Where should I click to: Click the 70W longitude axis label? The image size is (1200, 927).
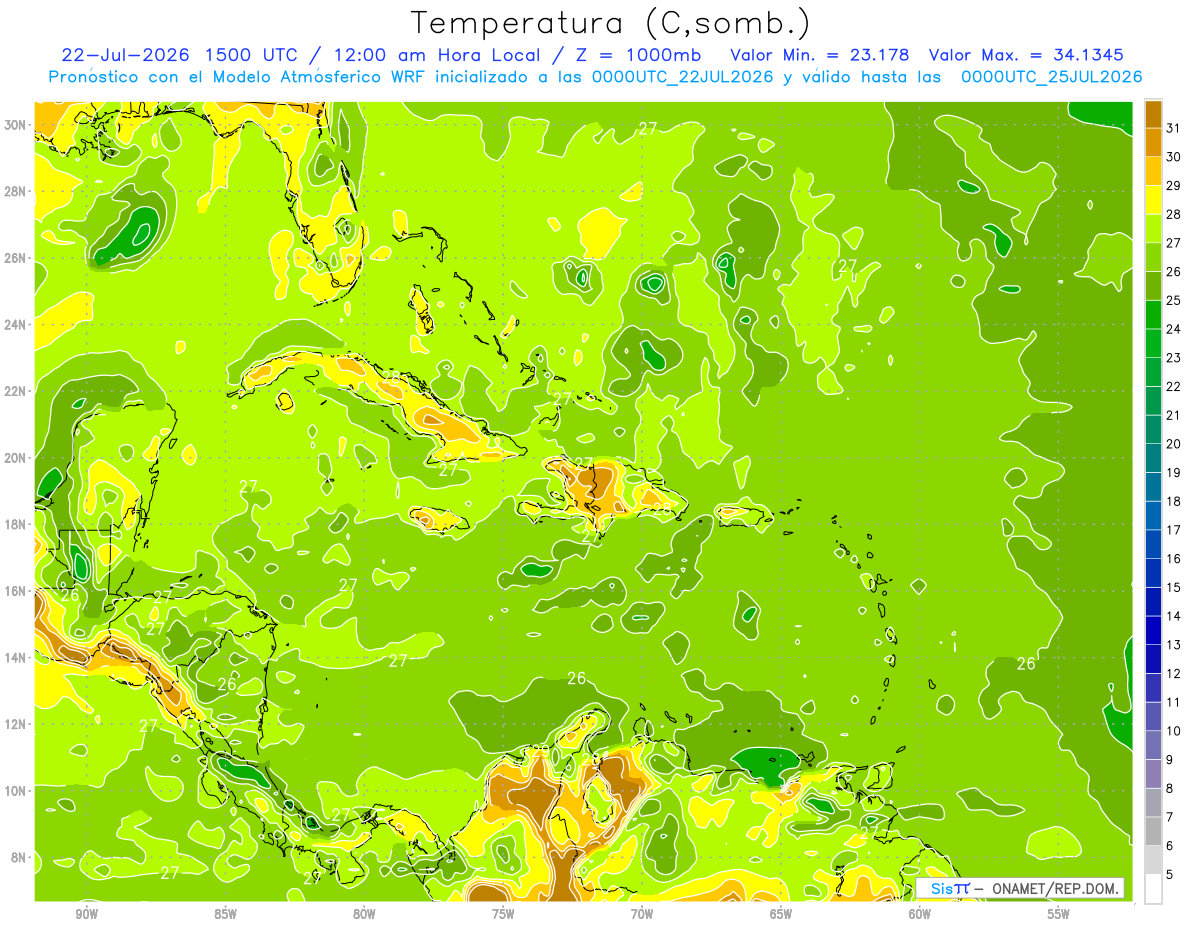642,914
